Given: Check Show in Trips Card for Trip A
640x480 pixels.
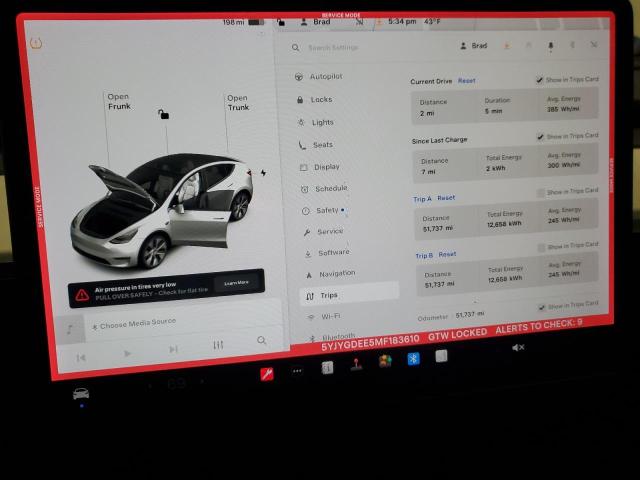Looking at the screenshot, I should tap(541, 193).
